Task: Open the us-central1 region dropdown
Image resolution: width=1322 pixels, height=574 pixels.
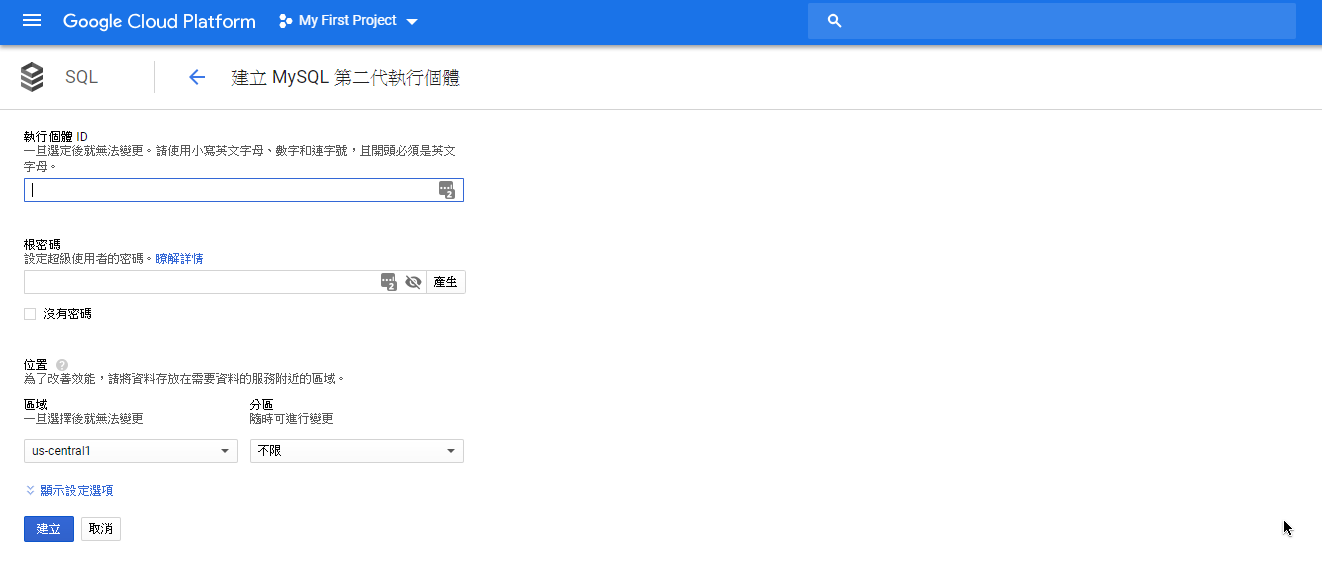Action: [x=131, y=451]
